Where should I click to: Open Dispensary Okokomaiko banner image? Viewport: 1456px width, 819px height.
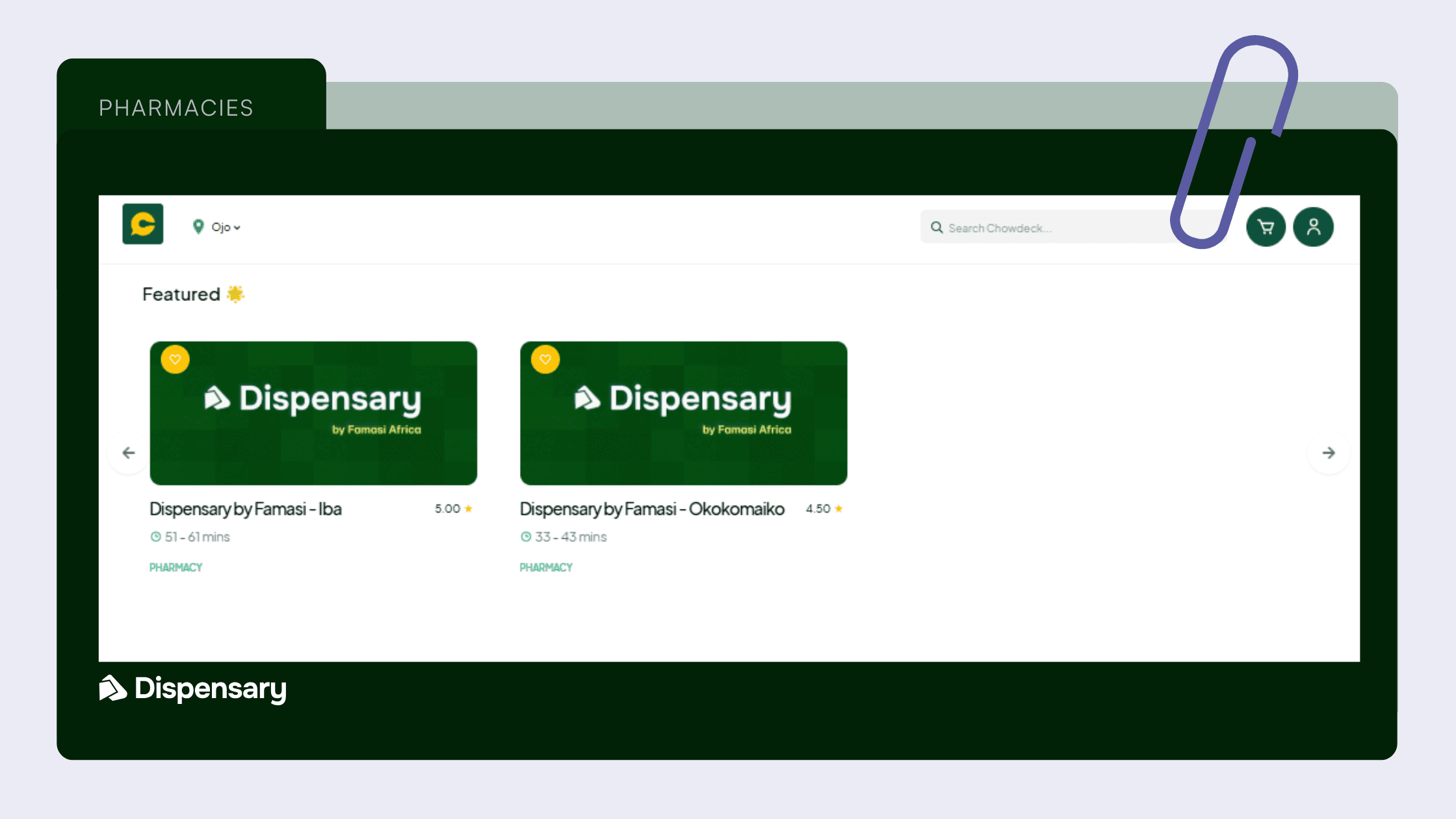point(683,413)
